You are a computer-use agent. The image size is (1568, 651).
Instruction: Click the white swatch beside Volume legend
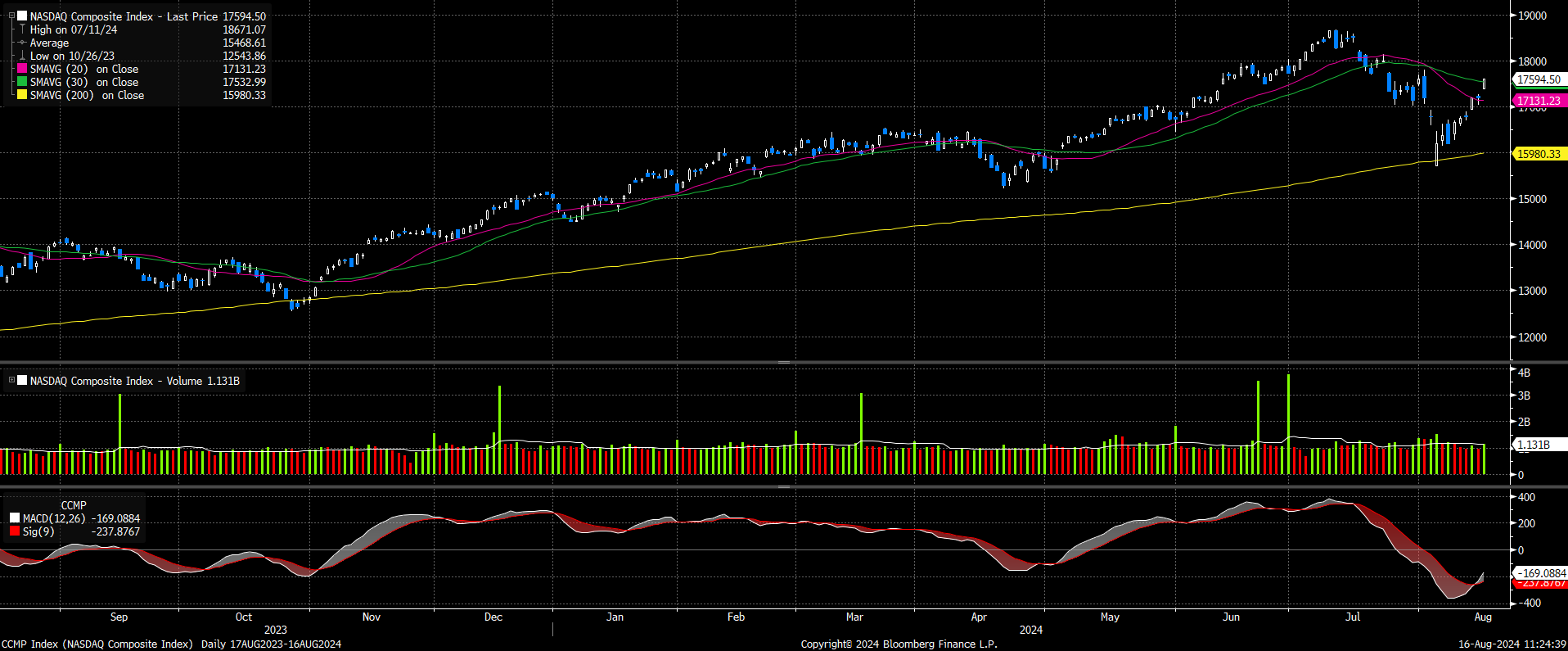(x=23, y=381)
